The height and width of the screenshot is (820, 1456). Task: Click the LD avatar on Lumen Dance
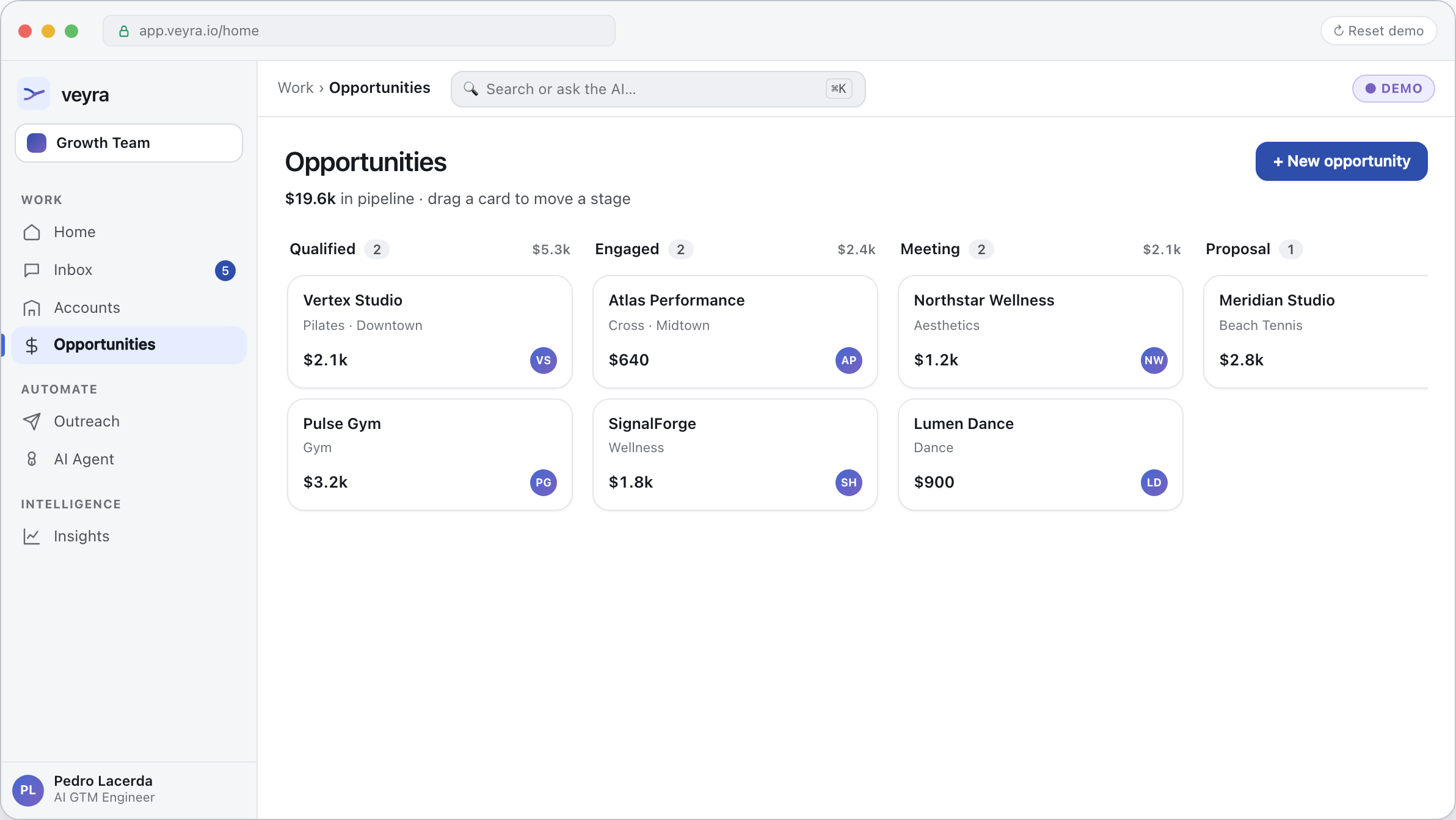pyautogui.click(x=1154, y=483)
